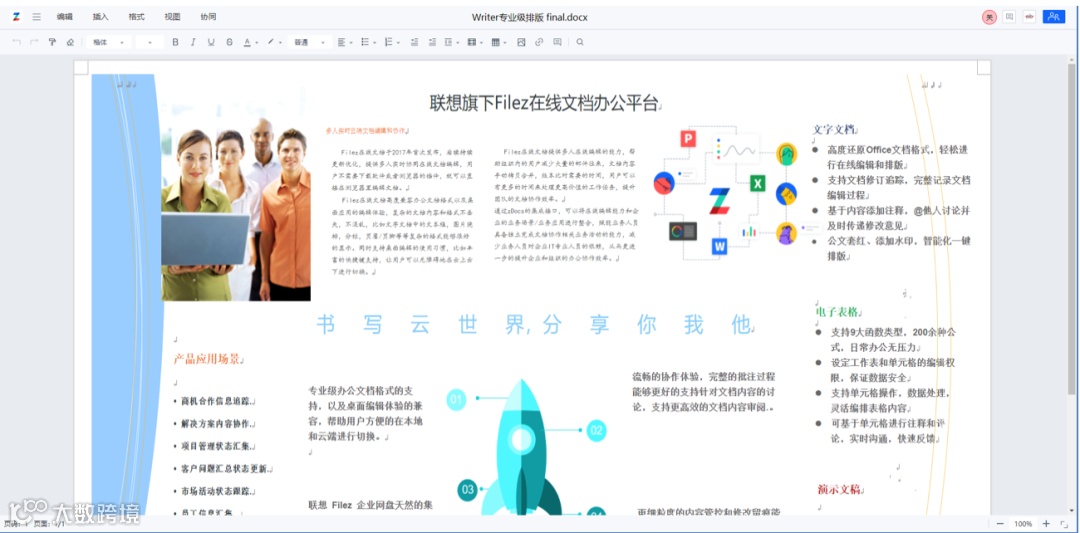Click the Undo arrow icon
This screenshot has height=533, width=1080.
point(17,42)
